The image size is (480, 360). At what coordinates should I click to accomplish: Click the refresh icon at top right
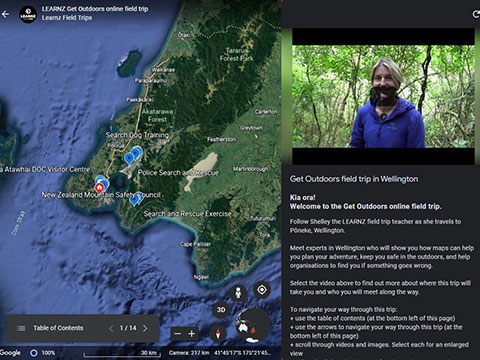(x=476, y=14)
